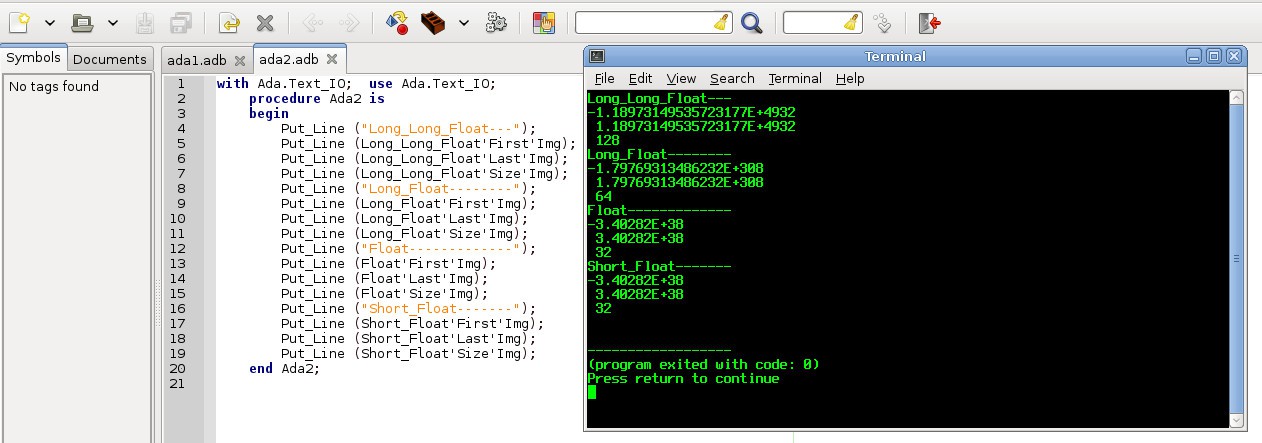Image resolution: width=1262 pixels, height=443 pixels.
Task: Expand the recent files dropdown arrow
Action: [112, 22]
